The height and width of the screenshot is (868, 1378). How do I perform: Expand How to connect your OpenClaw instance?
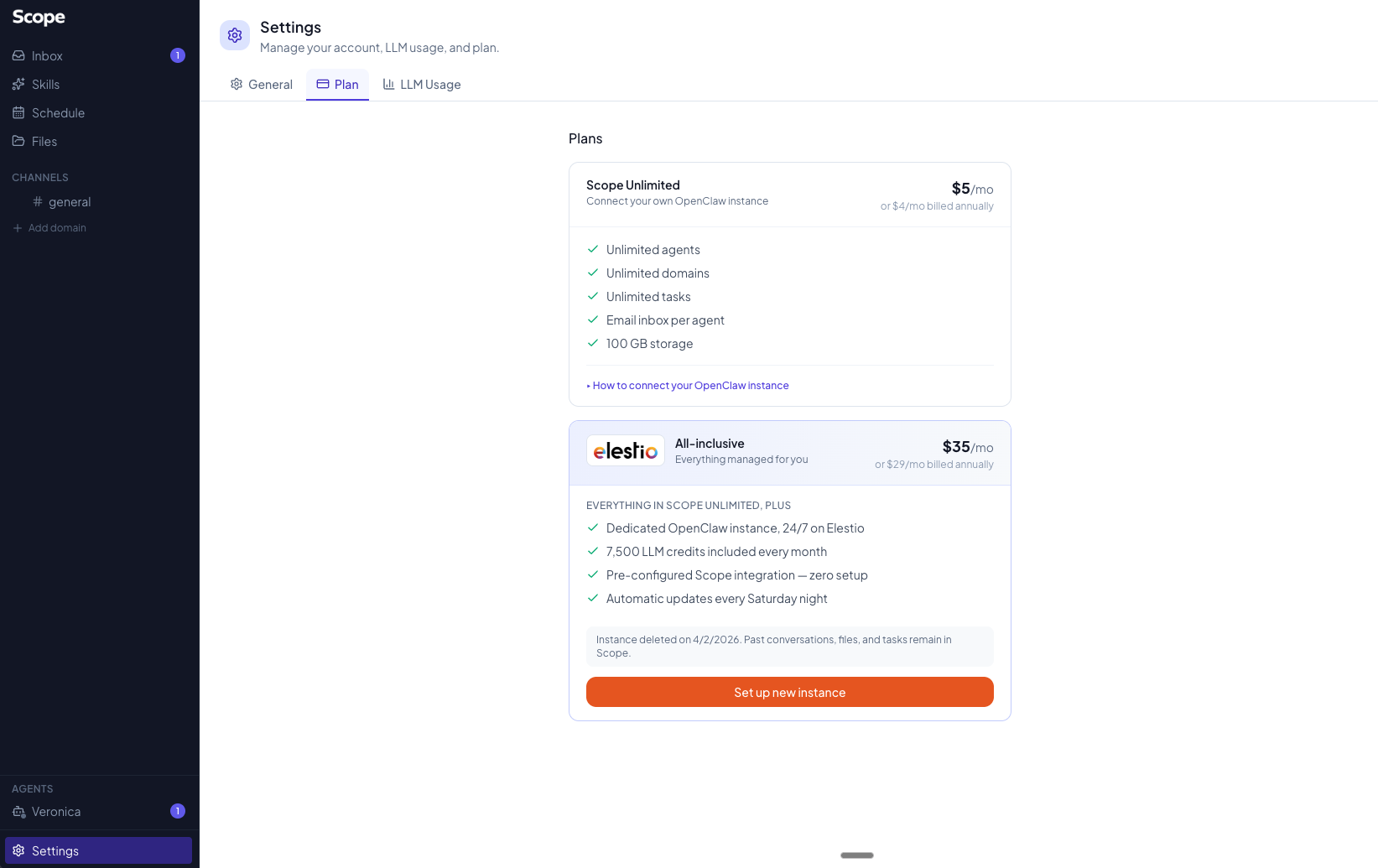pos(690,386)
